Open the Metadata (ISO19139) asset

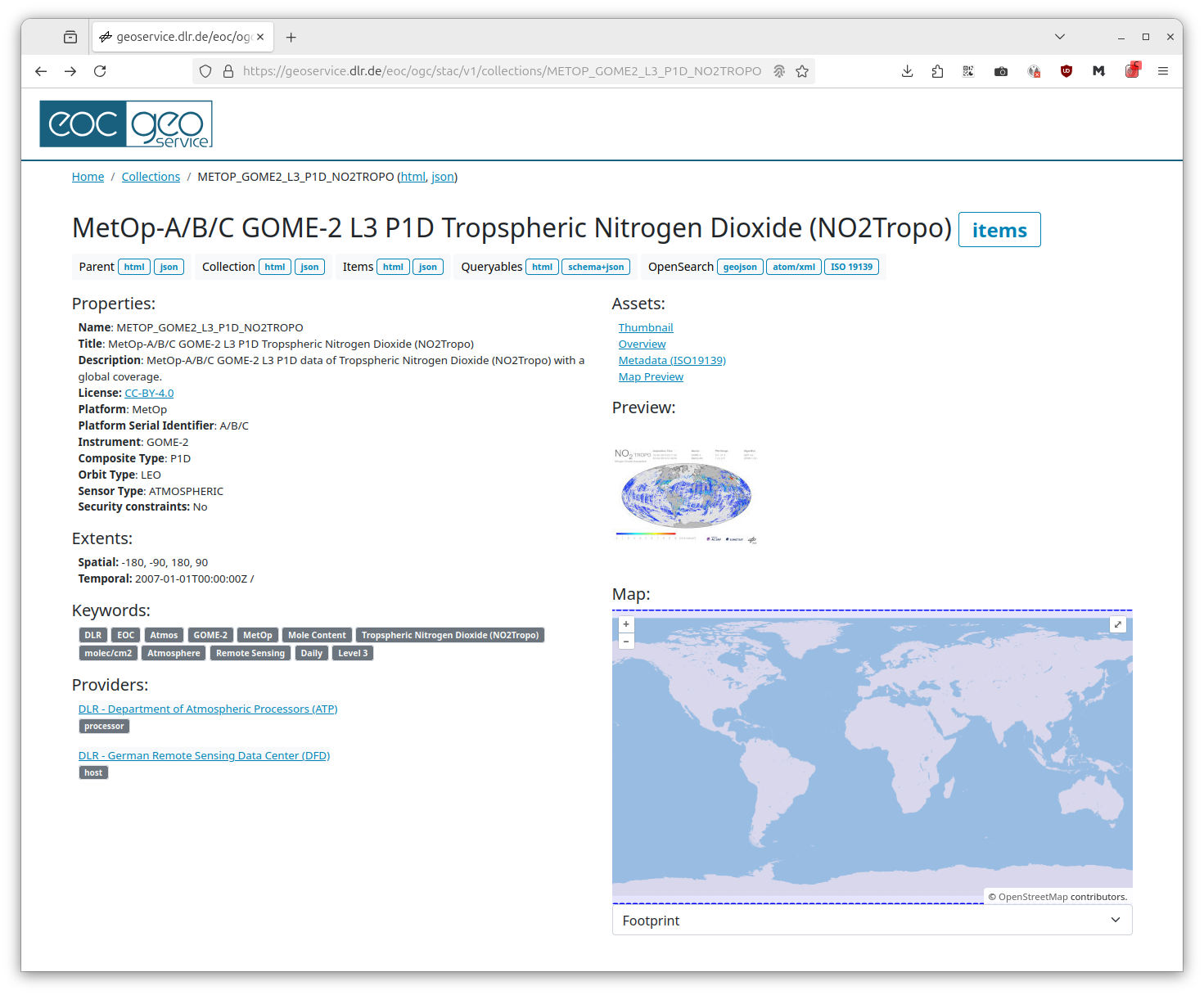point(672,360)
